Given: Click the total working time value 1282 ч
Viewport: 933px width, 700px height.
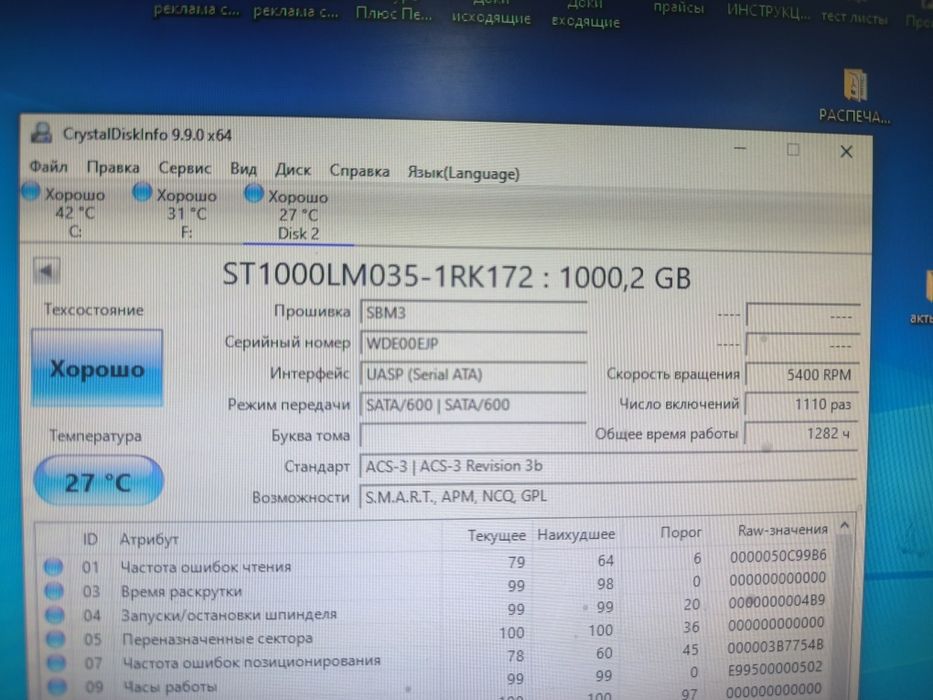Looking at the screenshot, I should (801, 434).
